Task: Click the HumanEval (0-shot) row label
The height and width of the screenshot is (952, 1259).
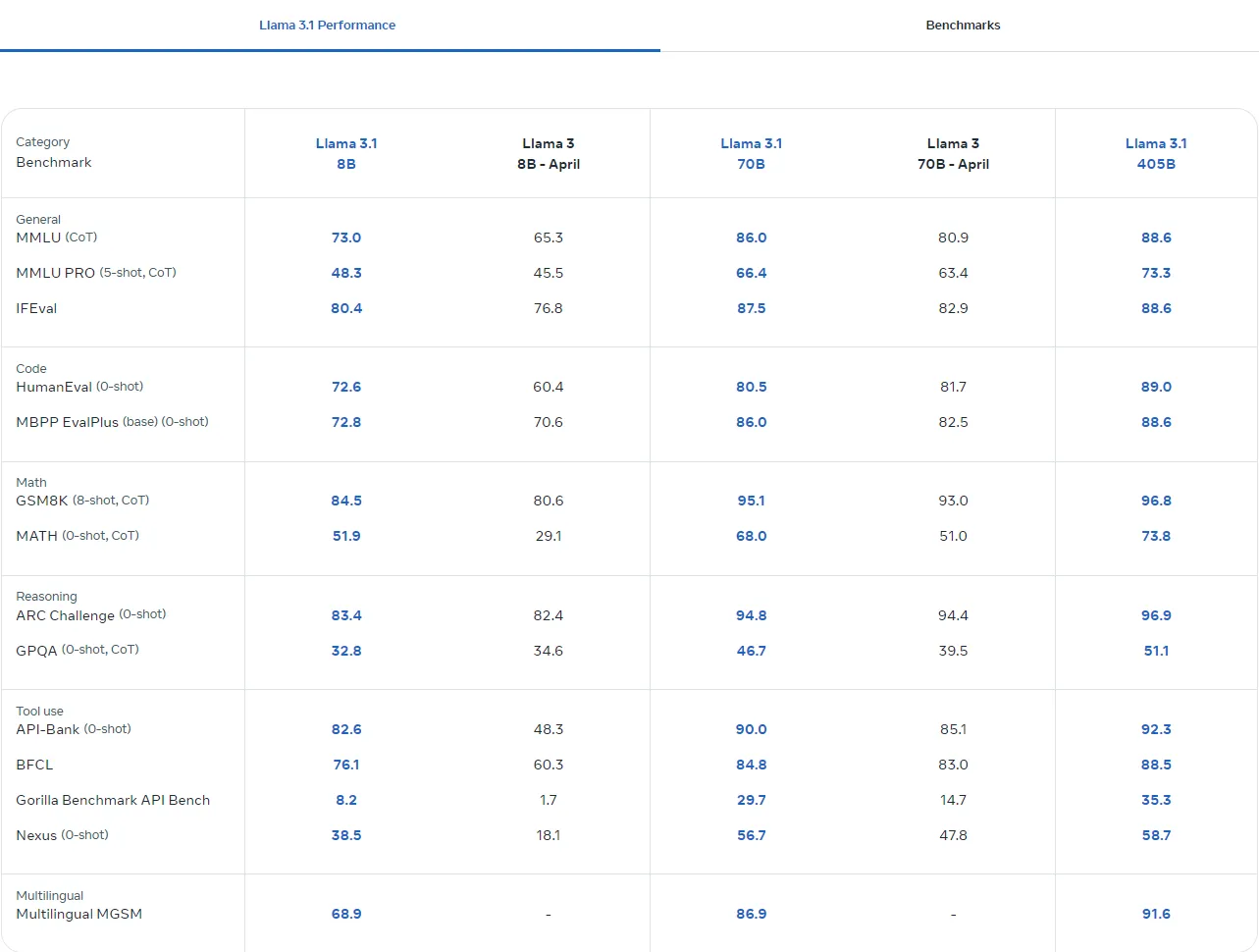Action: (79, 387)
